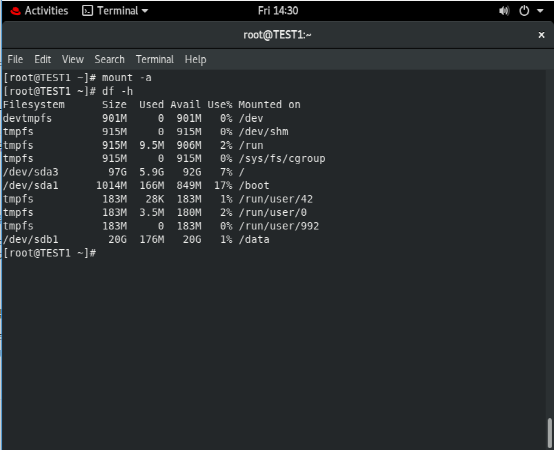The width and height of the screenshot is (554, 450).
Task: Click the /dev/sdb1 line in df output
Action: [136, 239]
